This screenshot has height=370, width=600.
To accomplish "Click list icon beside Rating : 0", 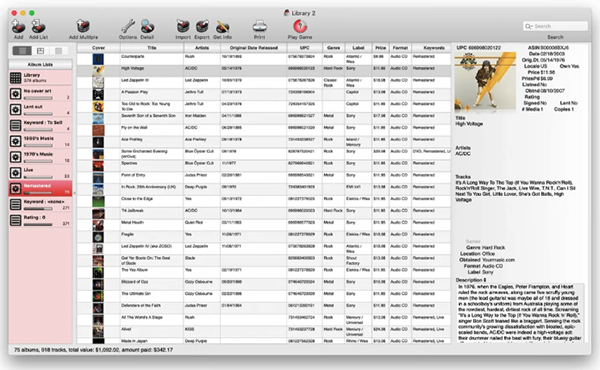I will click(x=16, y=220).
